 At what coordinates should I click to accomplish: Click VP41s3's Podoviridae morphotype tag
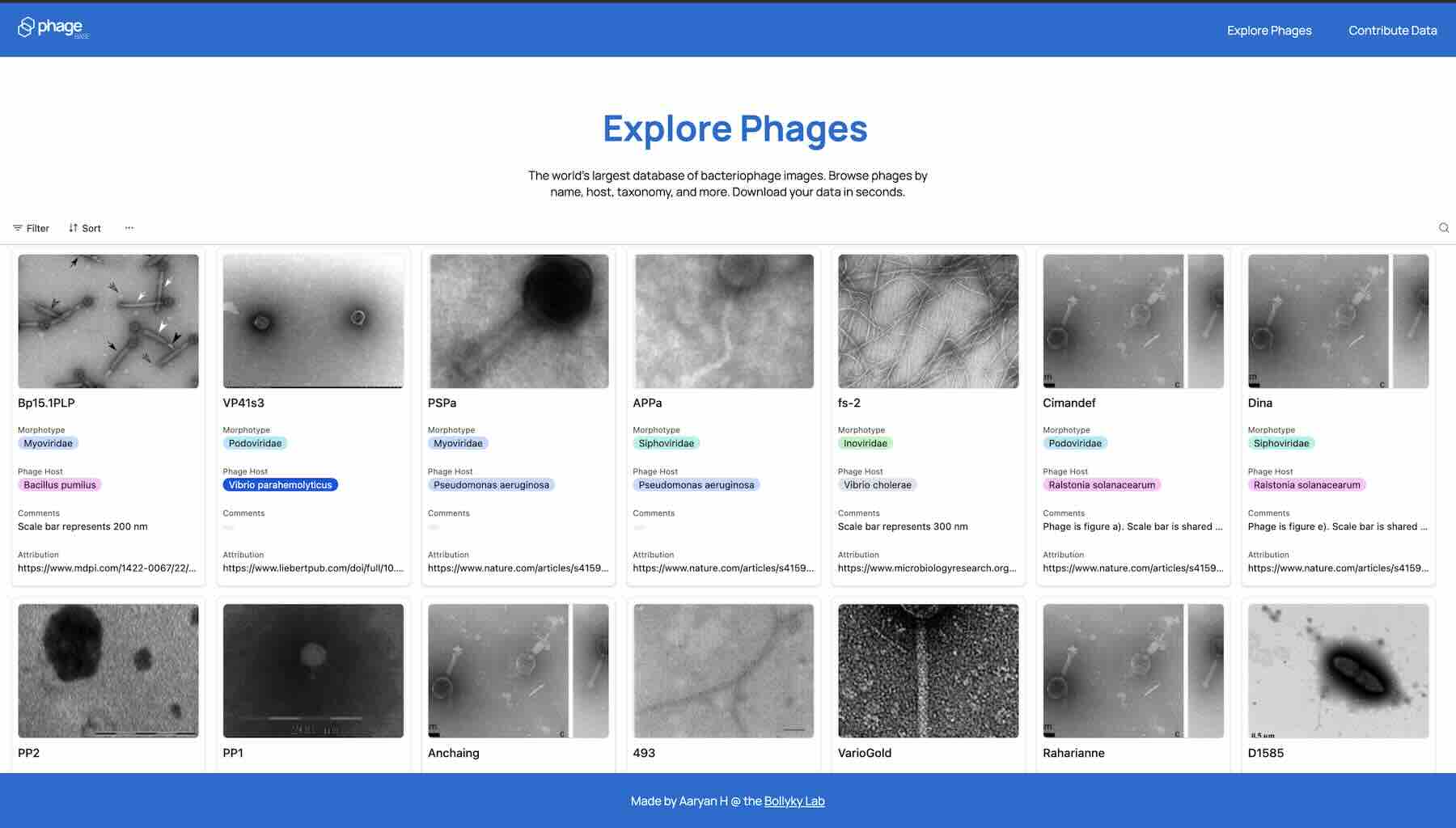coord(255,443)
